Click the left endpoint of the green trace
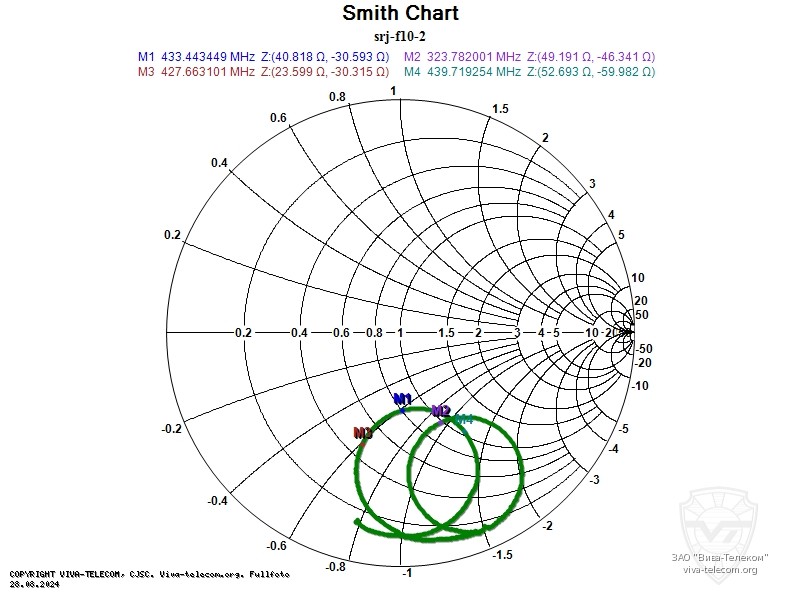Image resolution: width=800 pixels, height=600 pixels. 358,522
